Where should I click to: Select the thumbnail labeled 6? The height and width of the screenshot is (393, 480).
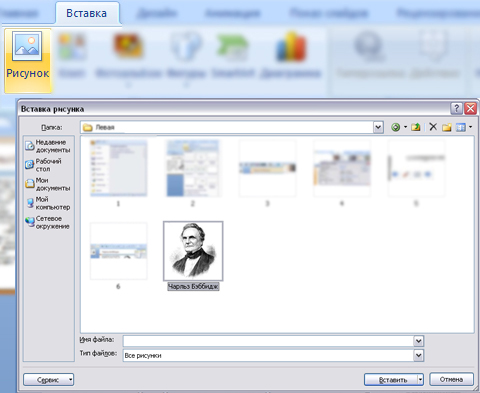point(119,251)
